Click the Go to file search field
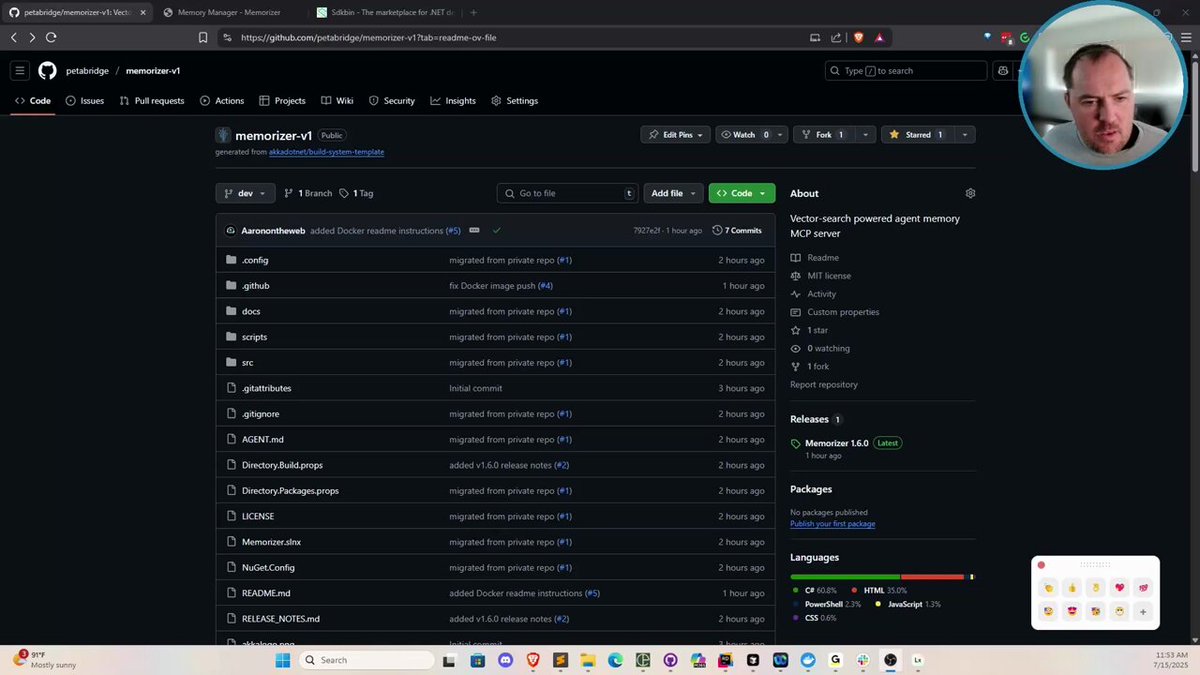The image size is (1200, 675). (567, 193)
